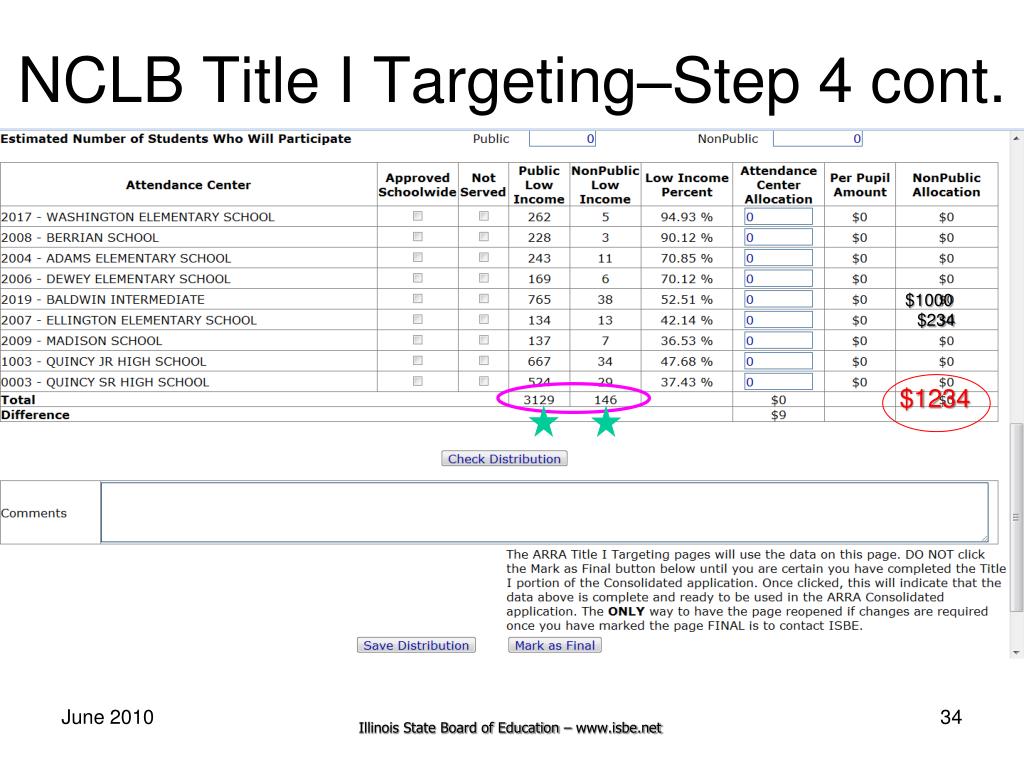Screen dimensions: 1024x768
Task: Click the Mark as Final button
Action: click(x=554, y=645)
